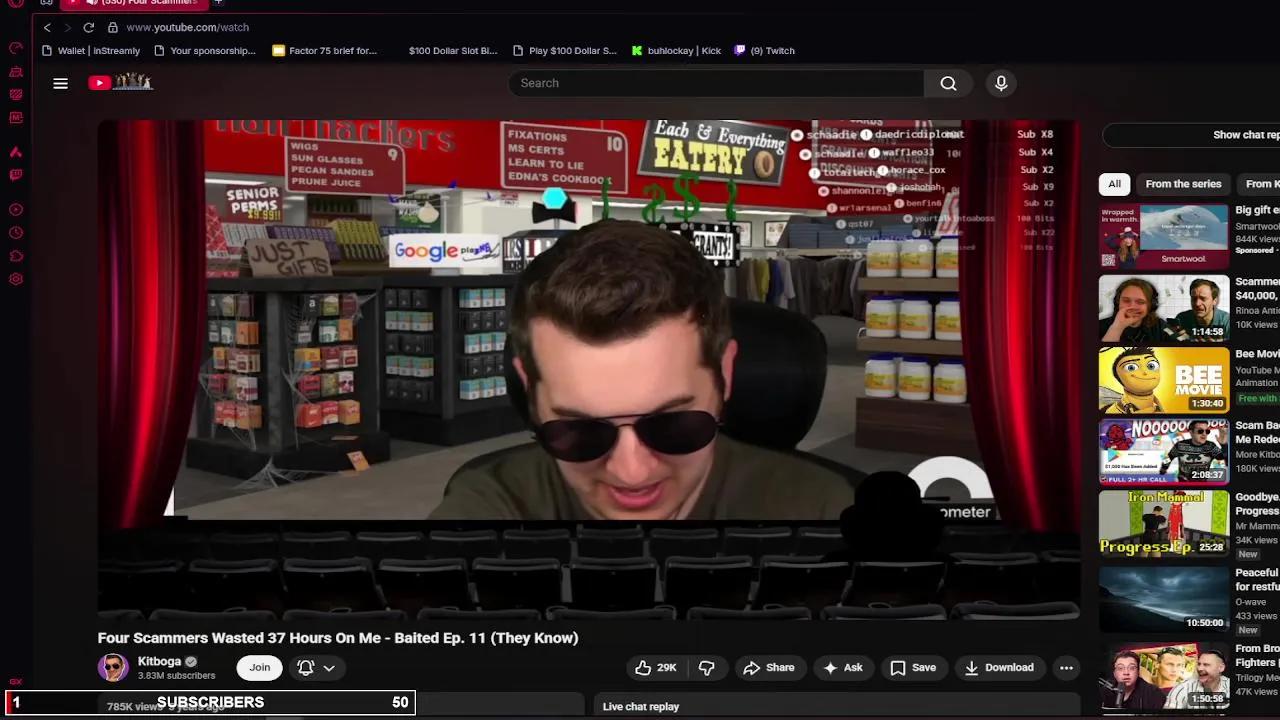1280x720 pixels.
Task: Open a new browser tab with plus
Action: point(218,3)
